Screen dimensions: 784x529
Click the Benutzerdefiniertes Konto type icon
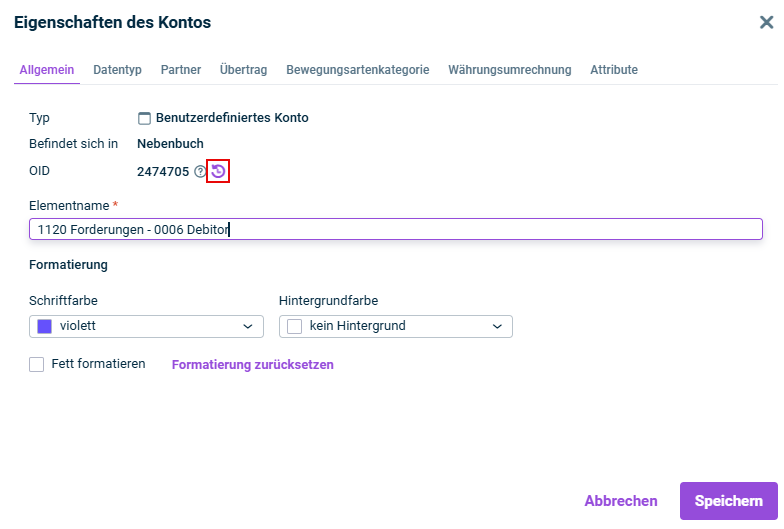pos(144,118)
